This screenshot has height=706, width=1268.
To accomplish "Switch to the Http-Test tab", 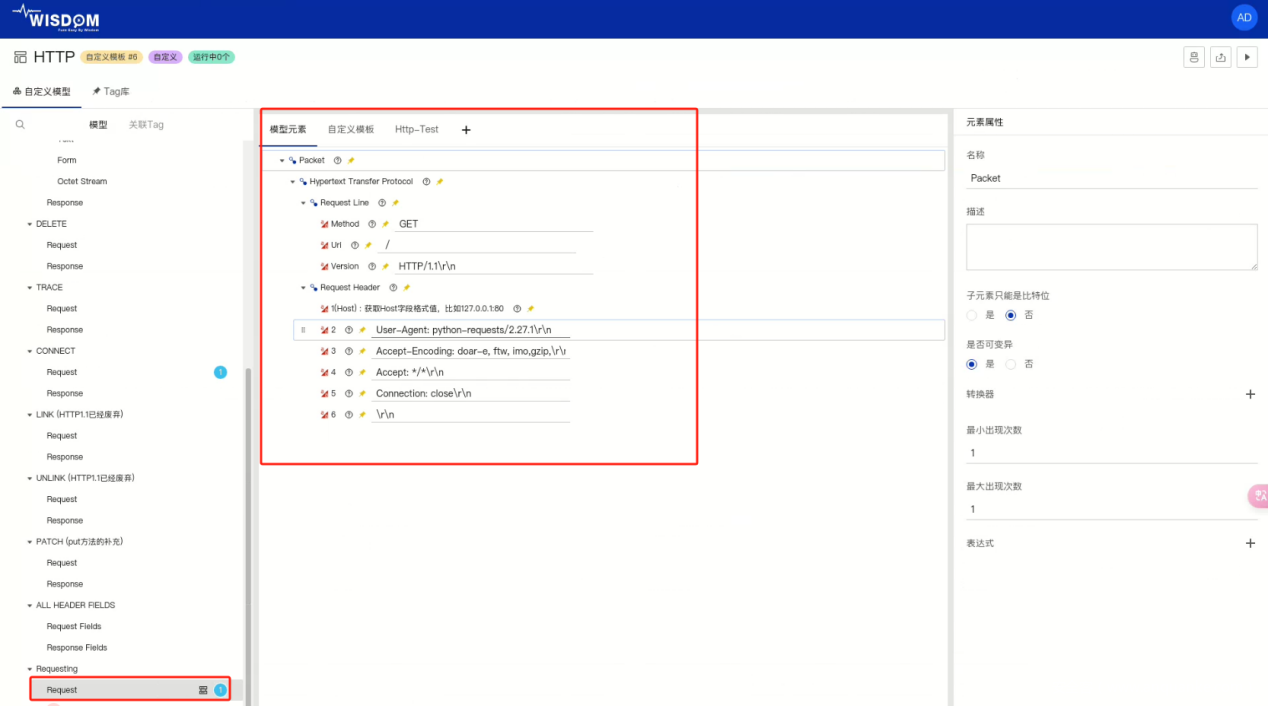I will (416, 129).
